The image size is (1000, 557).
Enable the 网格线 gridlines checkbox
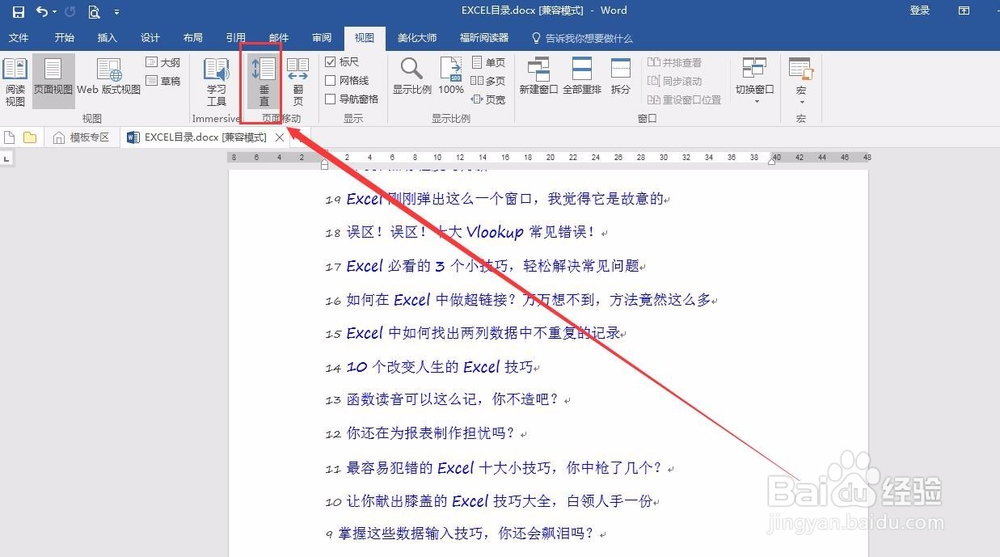click(x=330, y=80)
